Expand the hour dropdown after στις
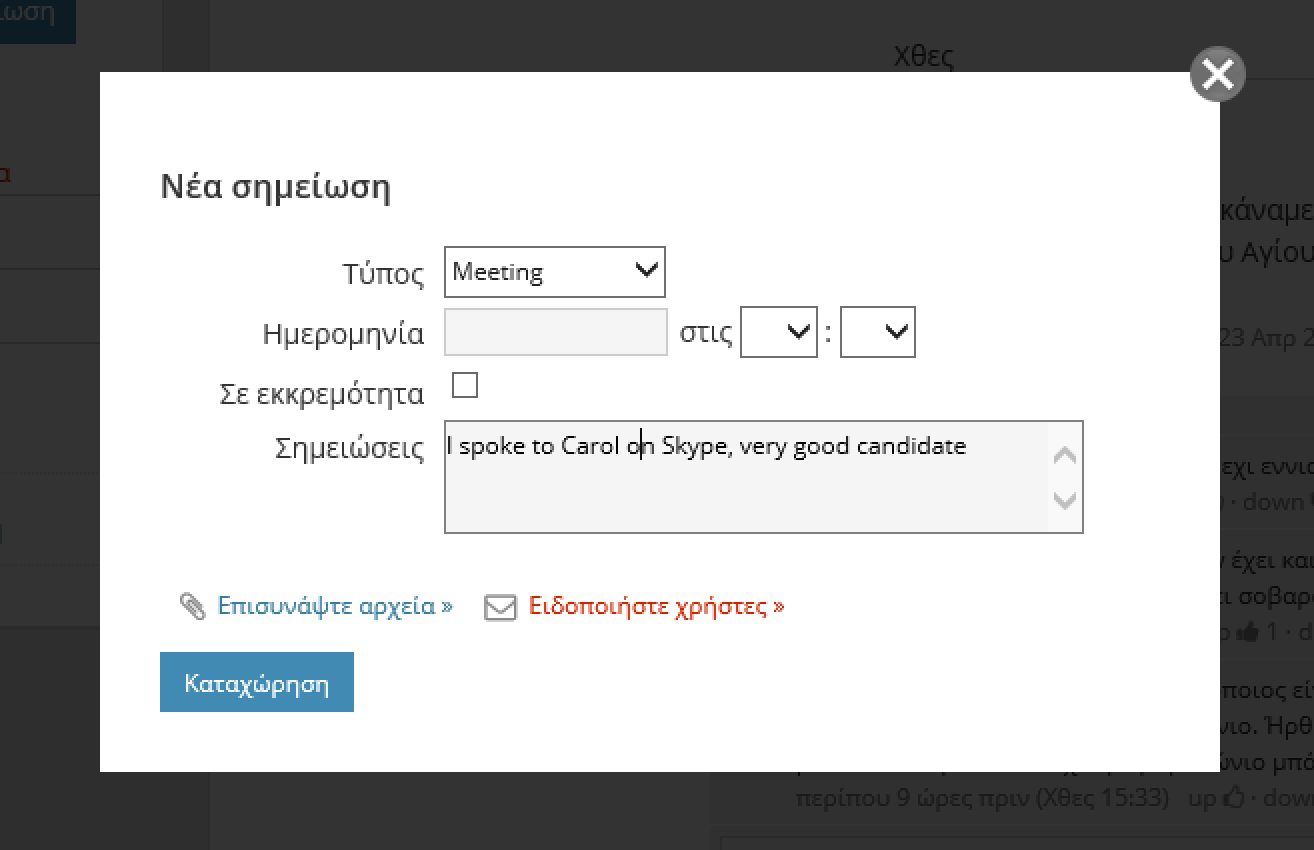 click(x=778, y=332)
